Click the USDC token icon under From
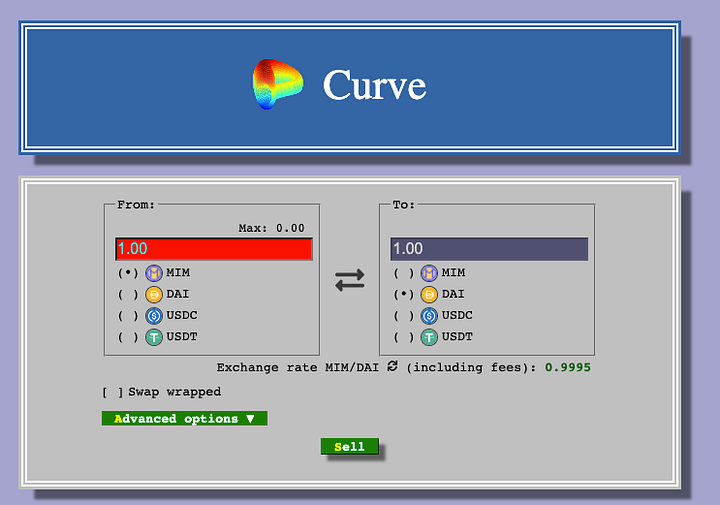The width and height of the screenshot is (720, 505). [154, 316]
